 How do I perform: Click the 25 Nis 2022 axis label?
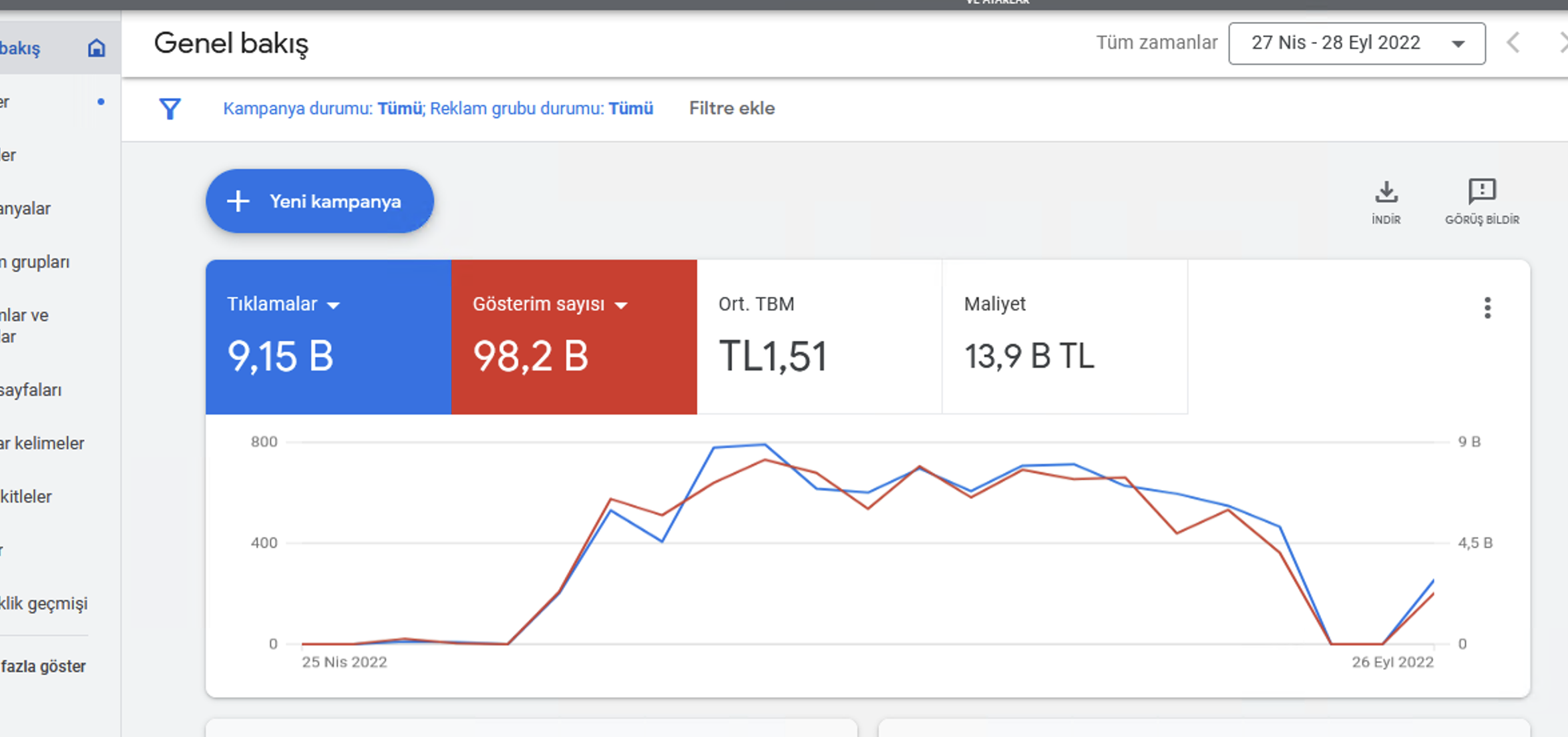[345, 662]
